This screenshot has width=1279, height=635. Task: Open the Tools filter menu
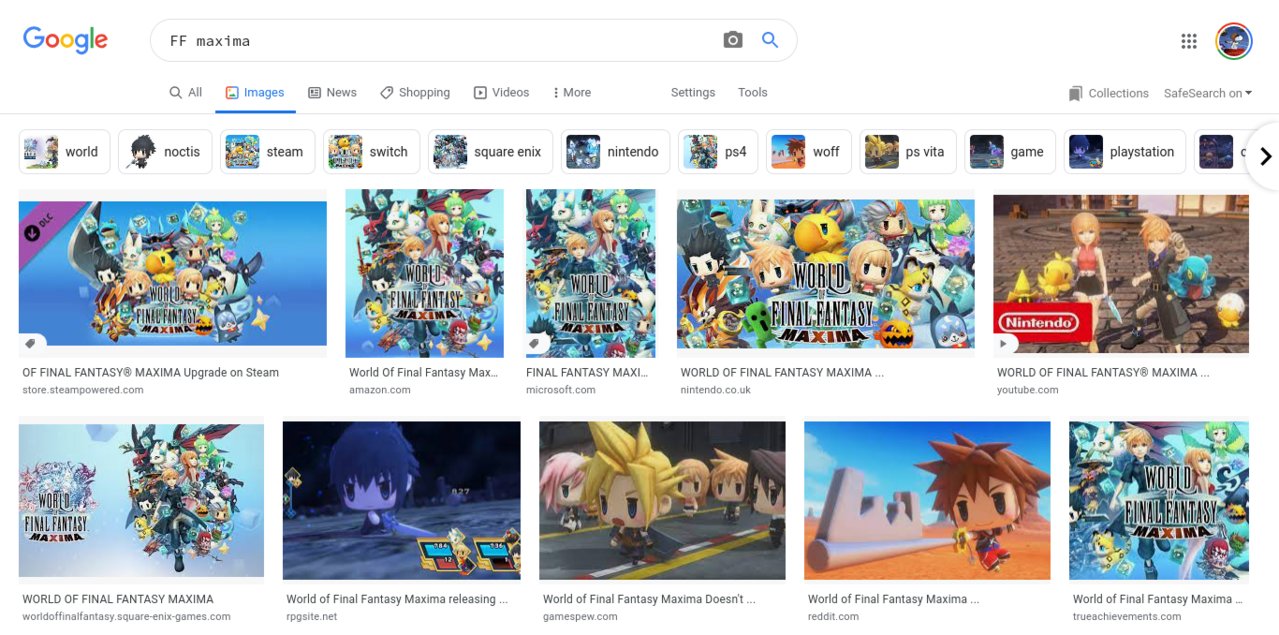(x=753, y=92)
